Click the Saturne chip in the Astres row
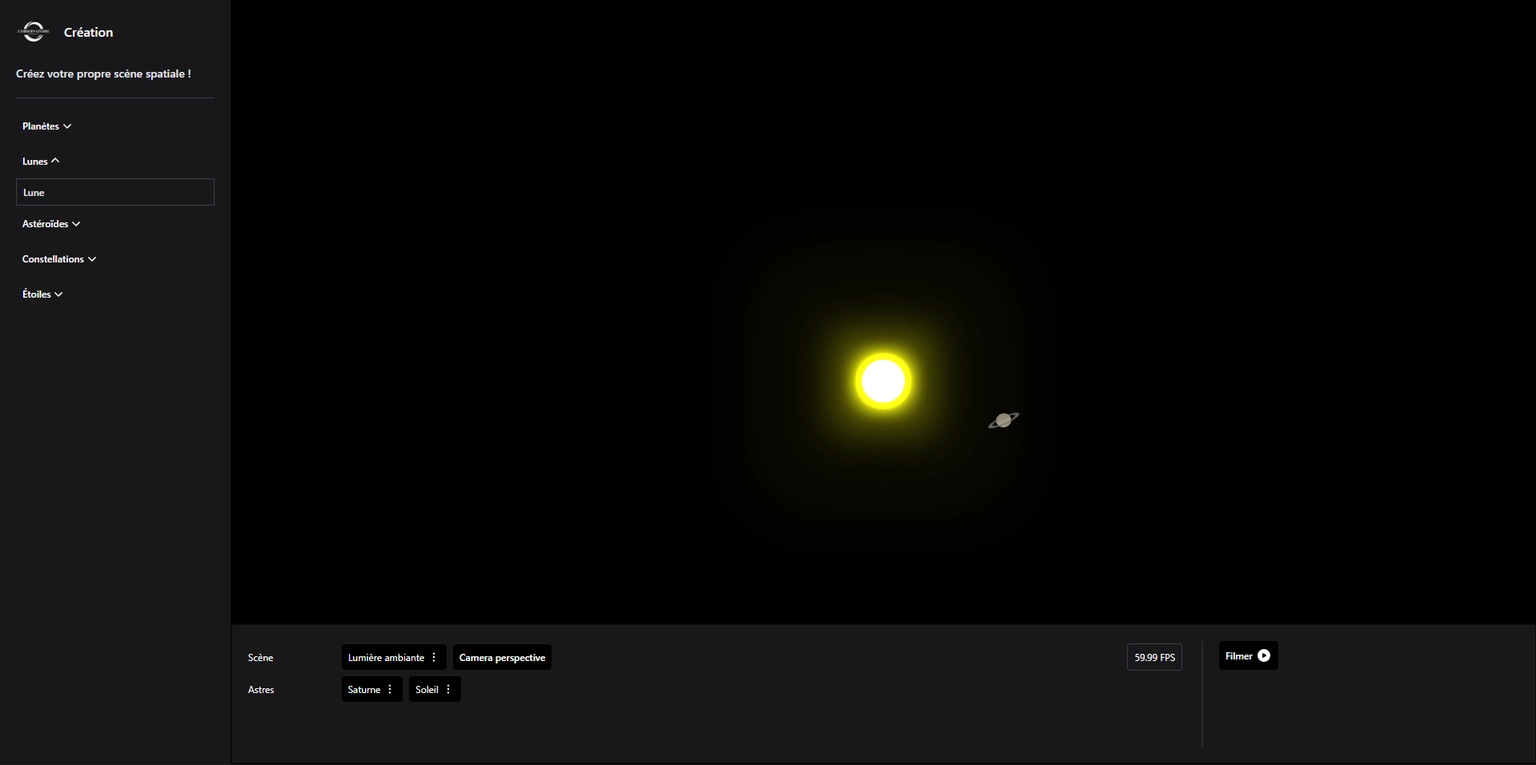Image resolution: width=1536 pixels, height=765 pixels. [363, 689]
